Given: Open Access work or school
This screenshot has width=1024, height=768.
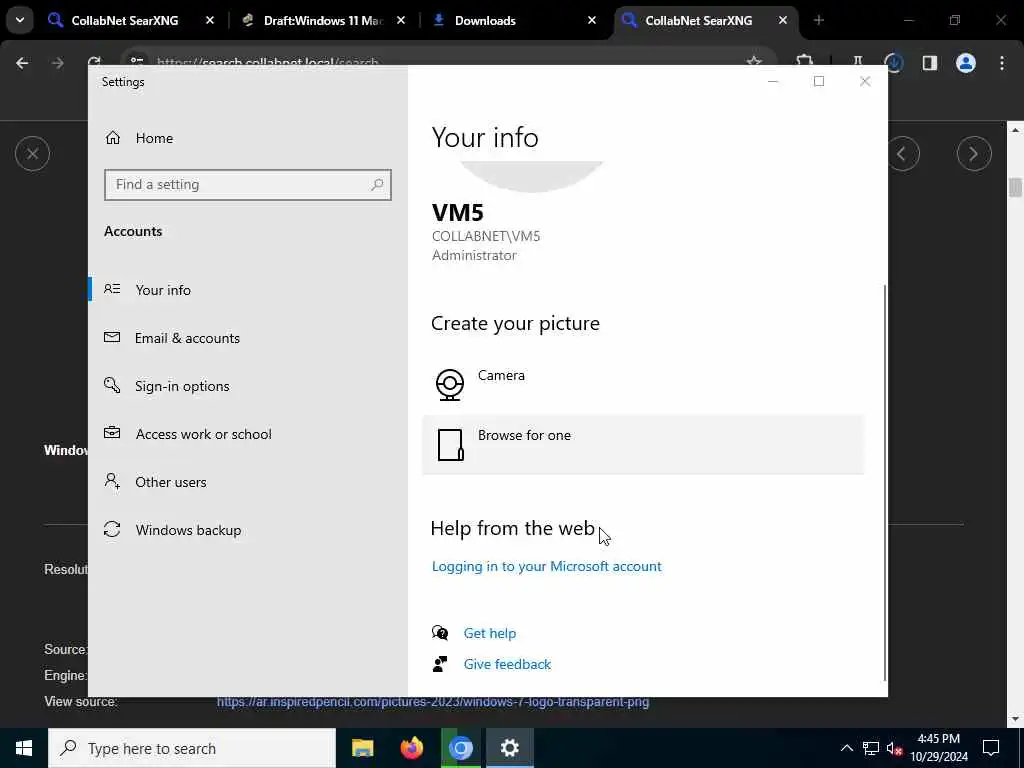Looking at the screenshot, I should coord(203,434).
